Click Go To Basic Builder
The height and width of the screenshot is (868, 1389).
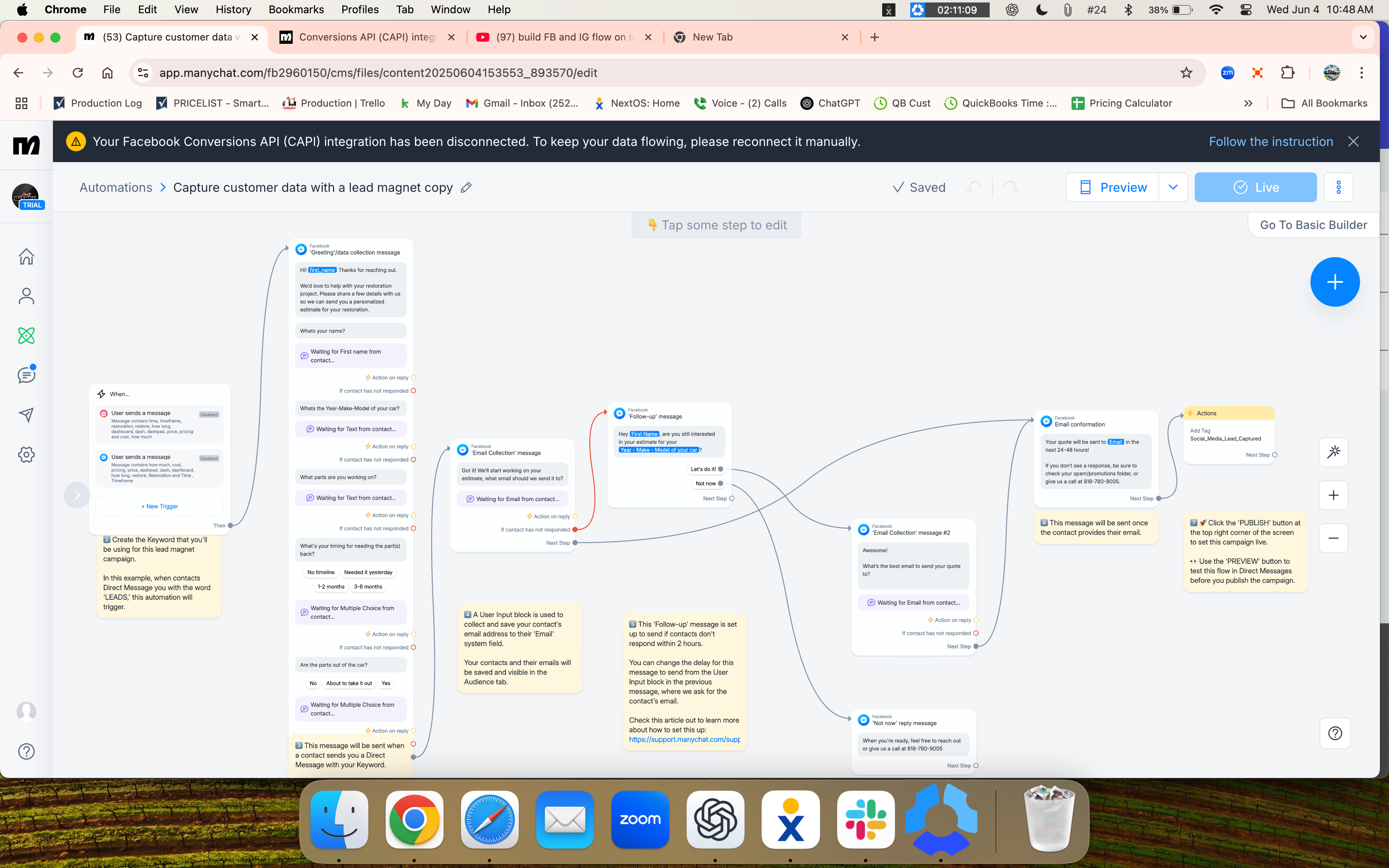[1313, 225]
